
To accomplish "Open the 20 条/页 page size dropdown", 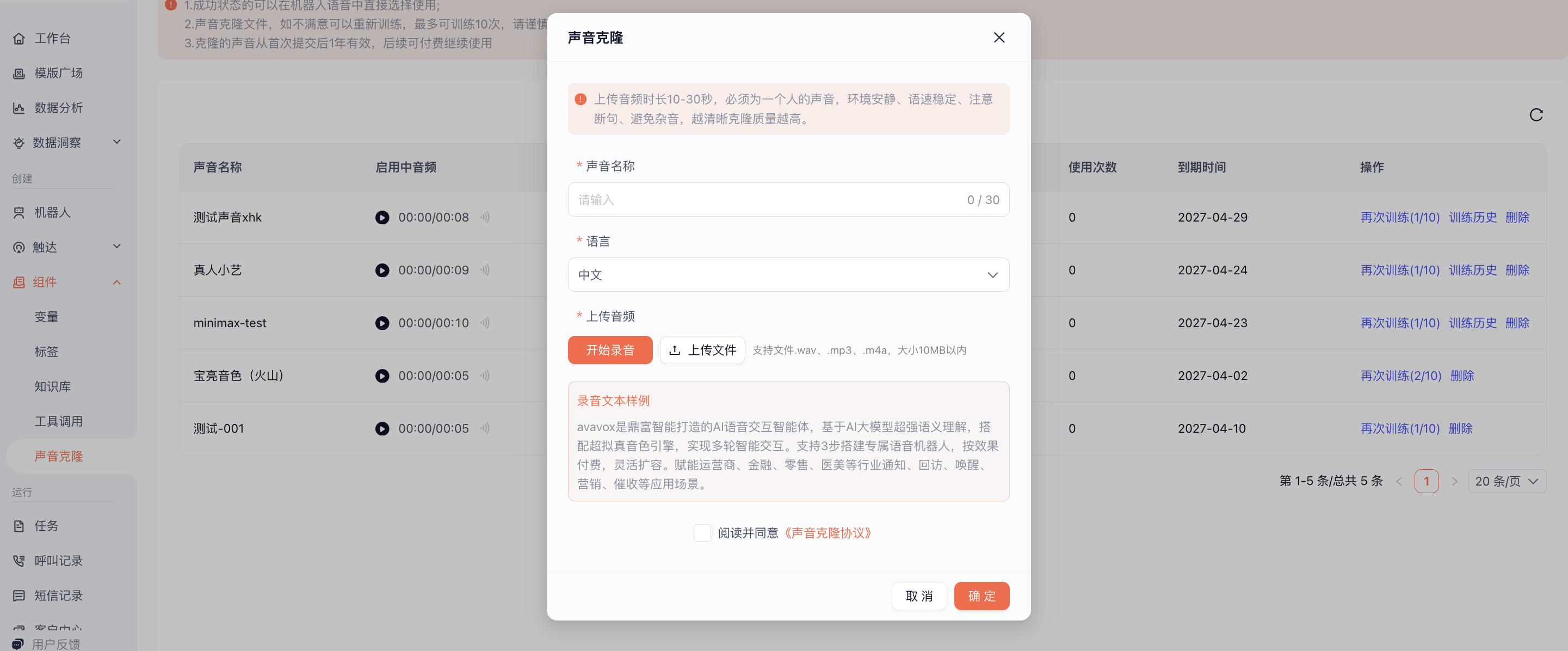I will coord(1507,481).
